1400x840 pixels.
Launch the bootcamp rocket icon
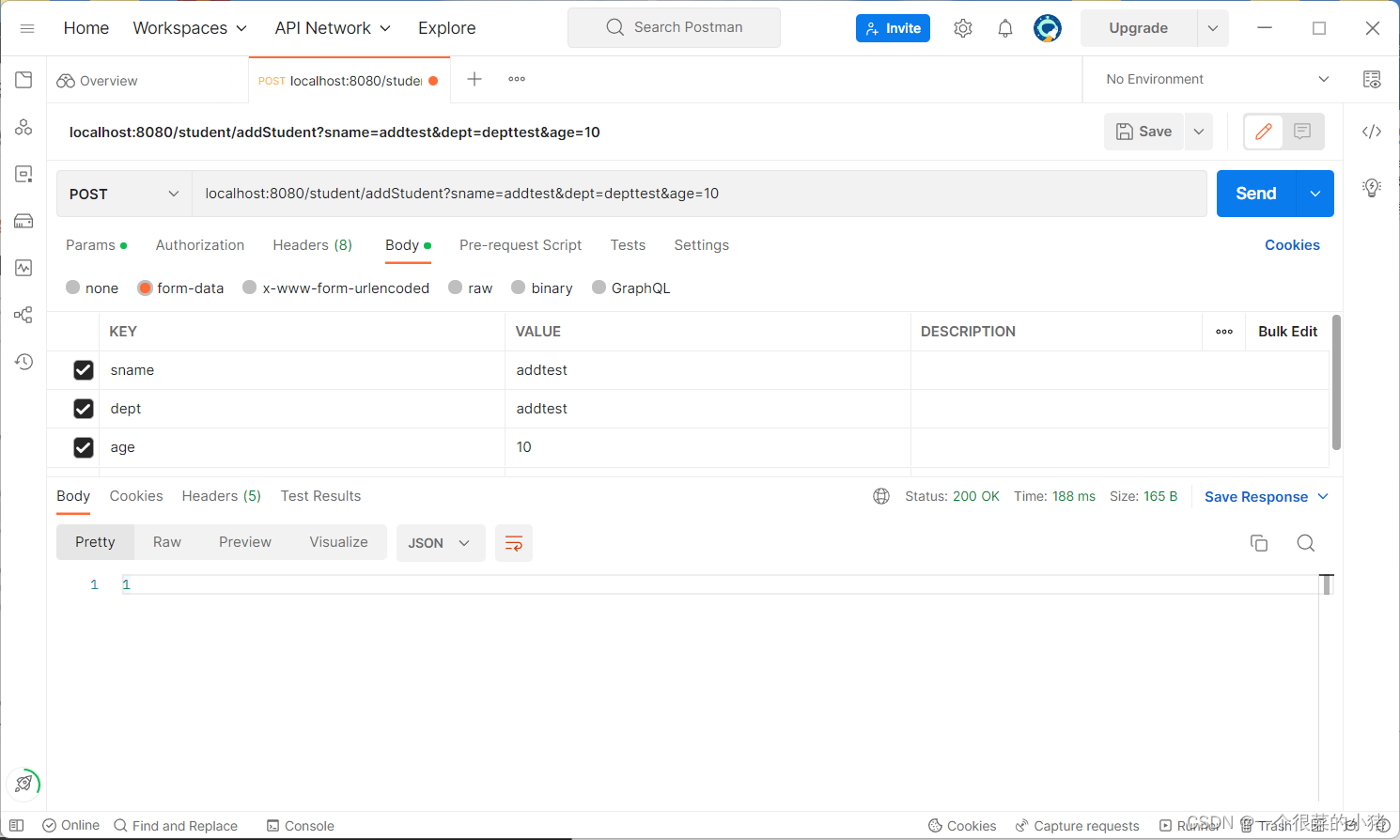click(x=23, y=784)
